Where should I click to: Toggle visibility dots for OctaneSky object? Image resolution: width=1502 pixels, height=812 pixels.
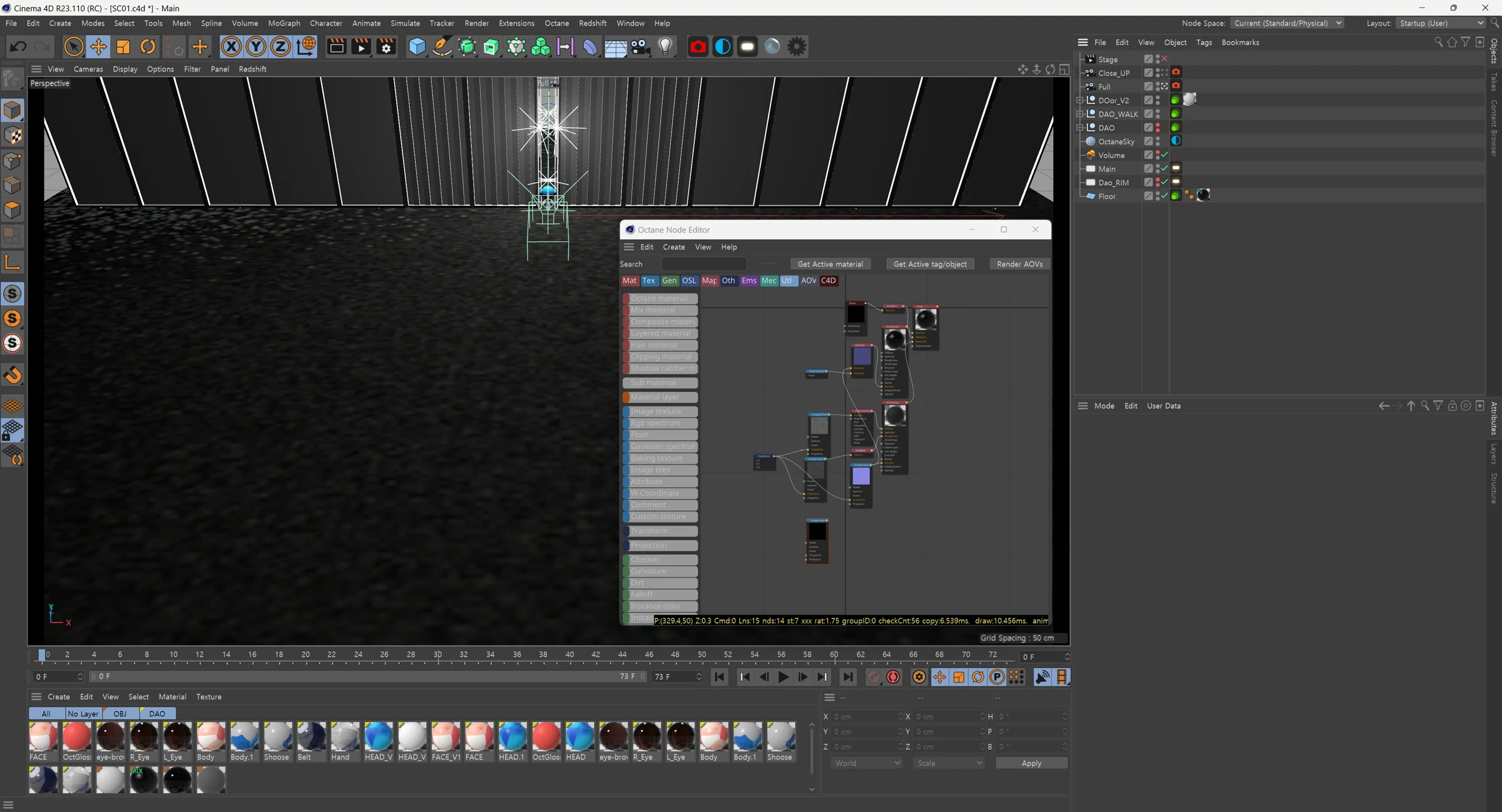tap(1158, 141)
